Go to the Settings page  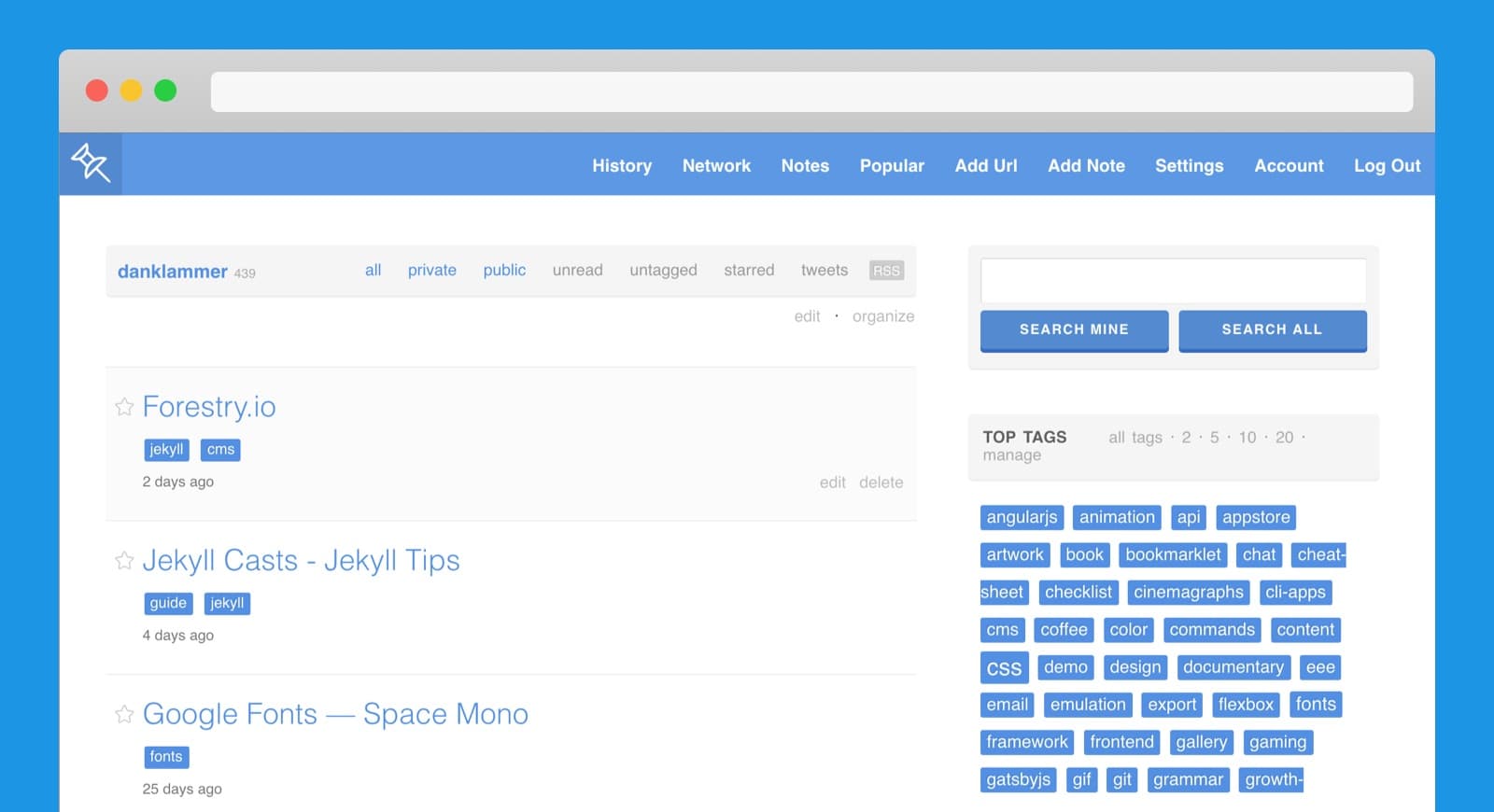pos(1189,165)
